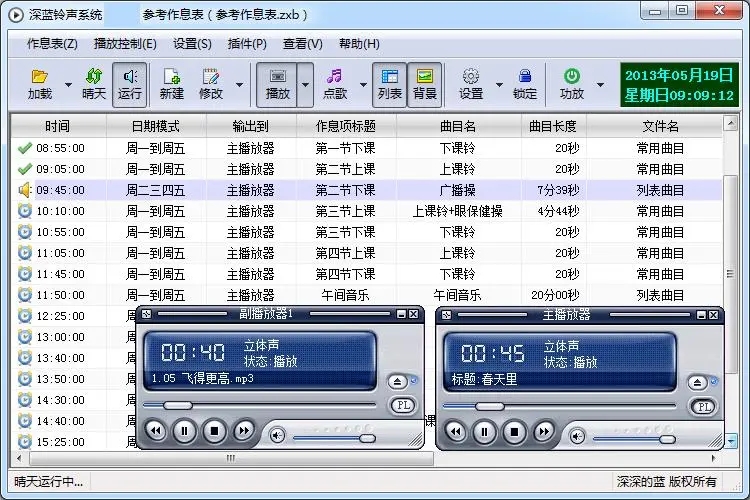Click the 曲目名 column header

458,126
